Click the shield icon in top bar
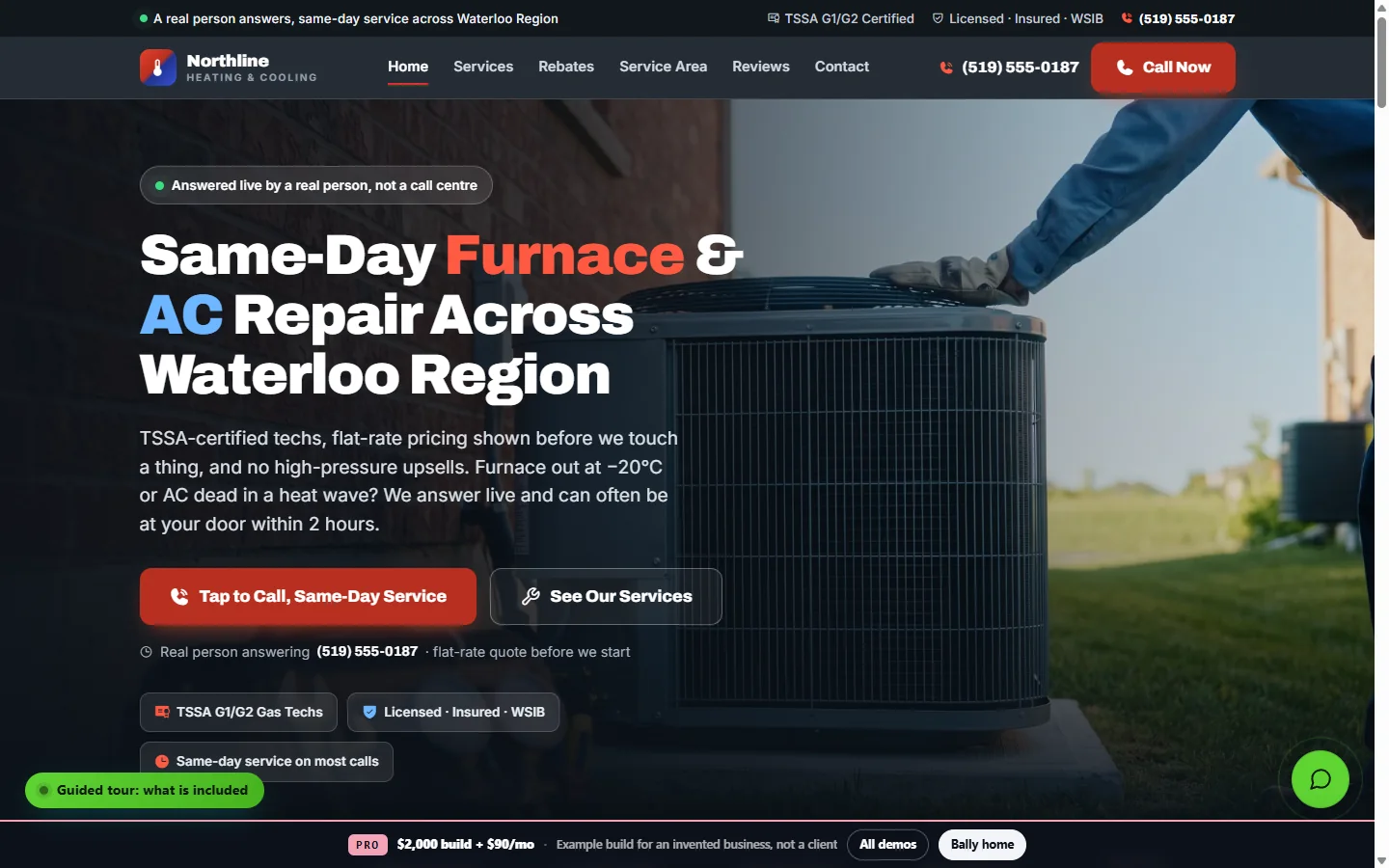 [938, 18]
